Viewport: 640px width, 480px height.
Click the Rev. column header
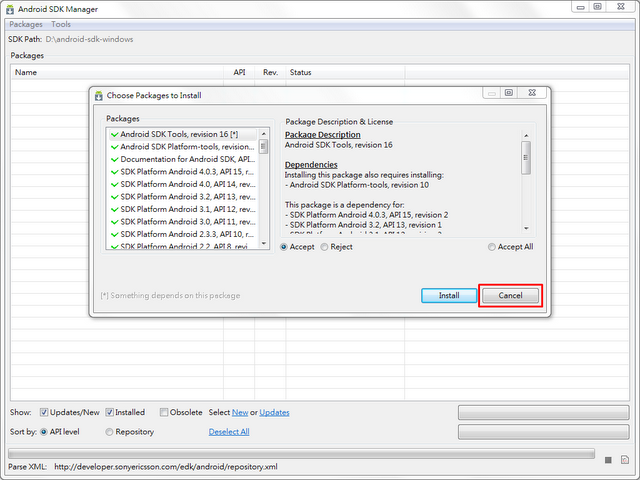[270, 72]
